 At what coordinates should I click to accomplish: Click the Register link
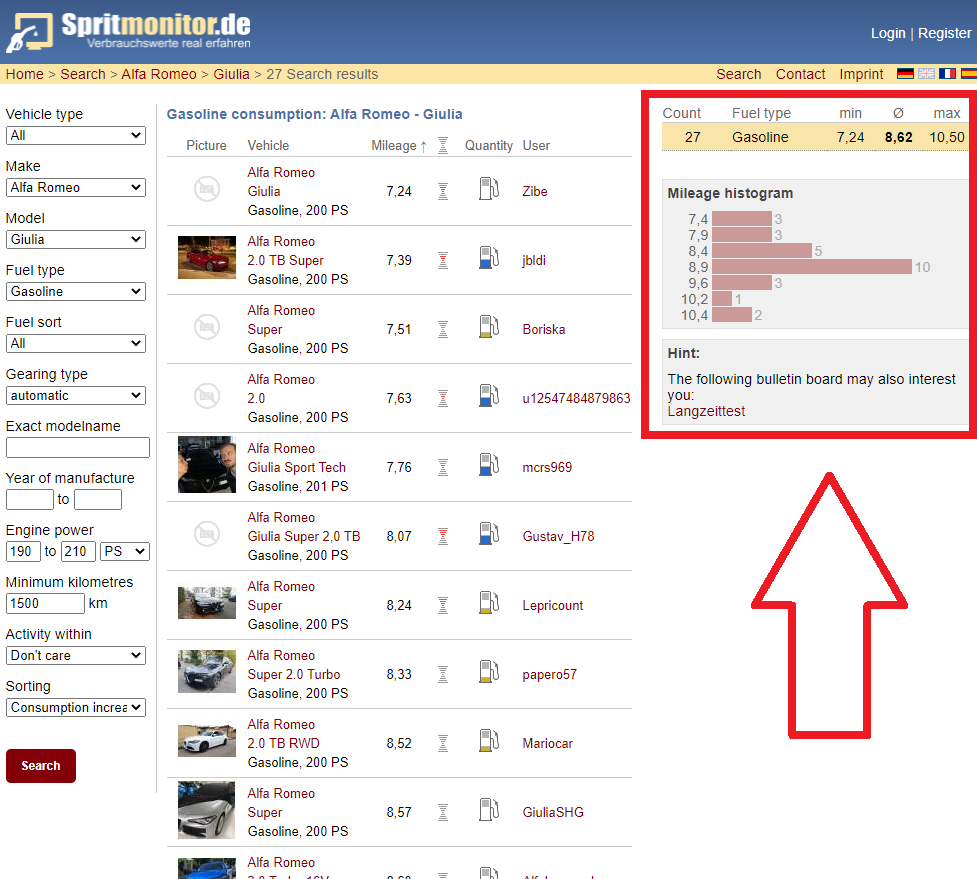tap(945, 33)
